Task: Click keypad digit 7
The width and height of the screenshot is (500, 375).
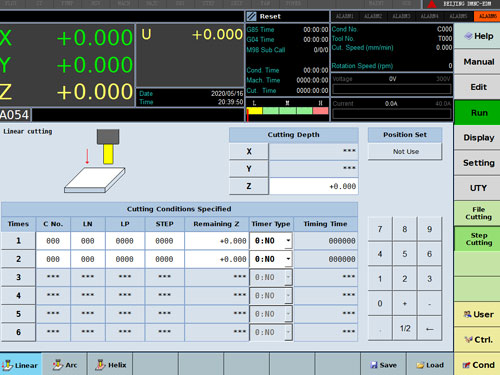Action: [380, 229]
